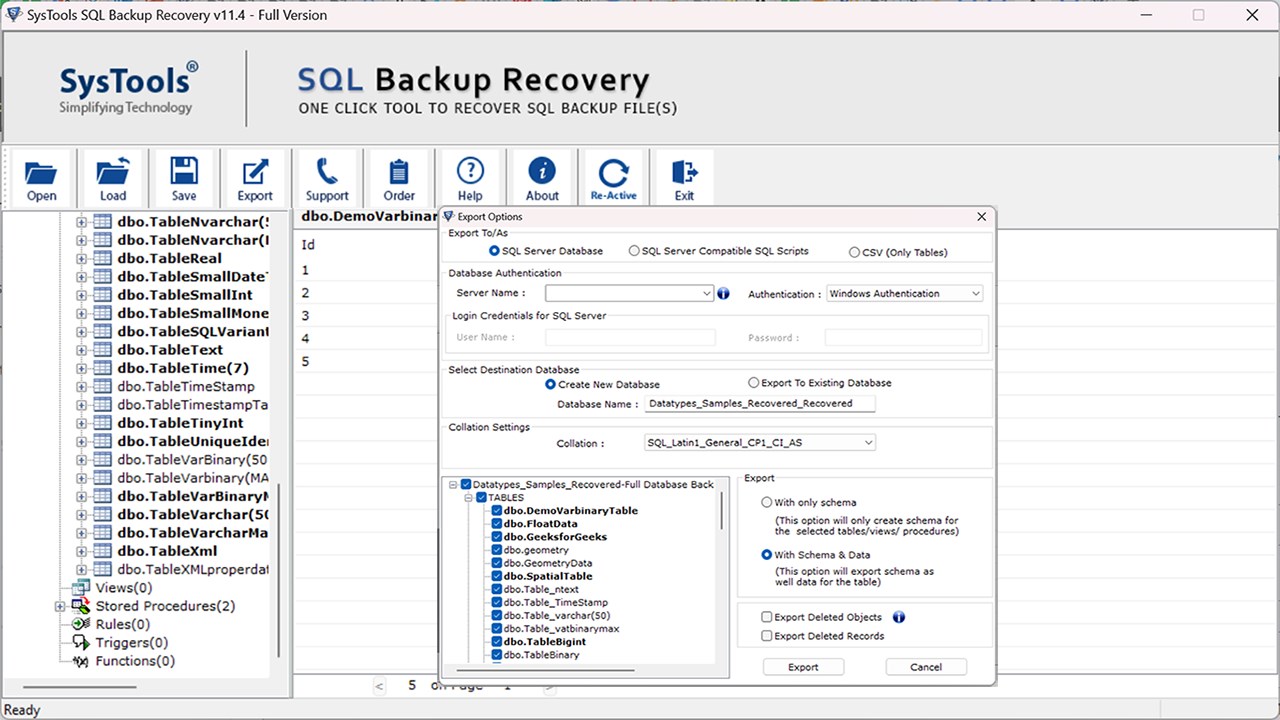Click the Re-Active refresh icon
1280x720 pixels.
click(x=613, y=171)
